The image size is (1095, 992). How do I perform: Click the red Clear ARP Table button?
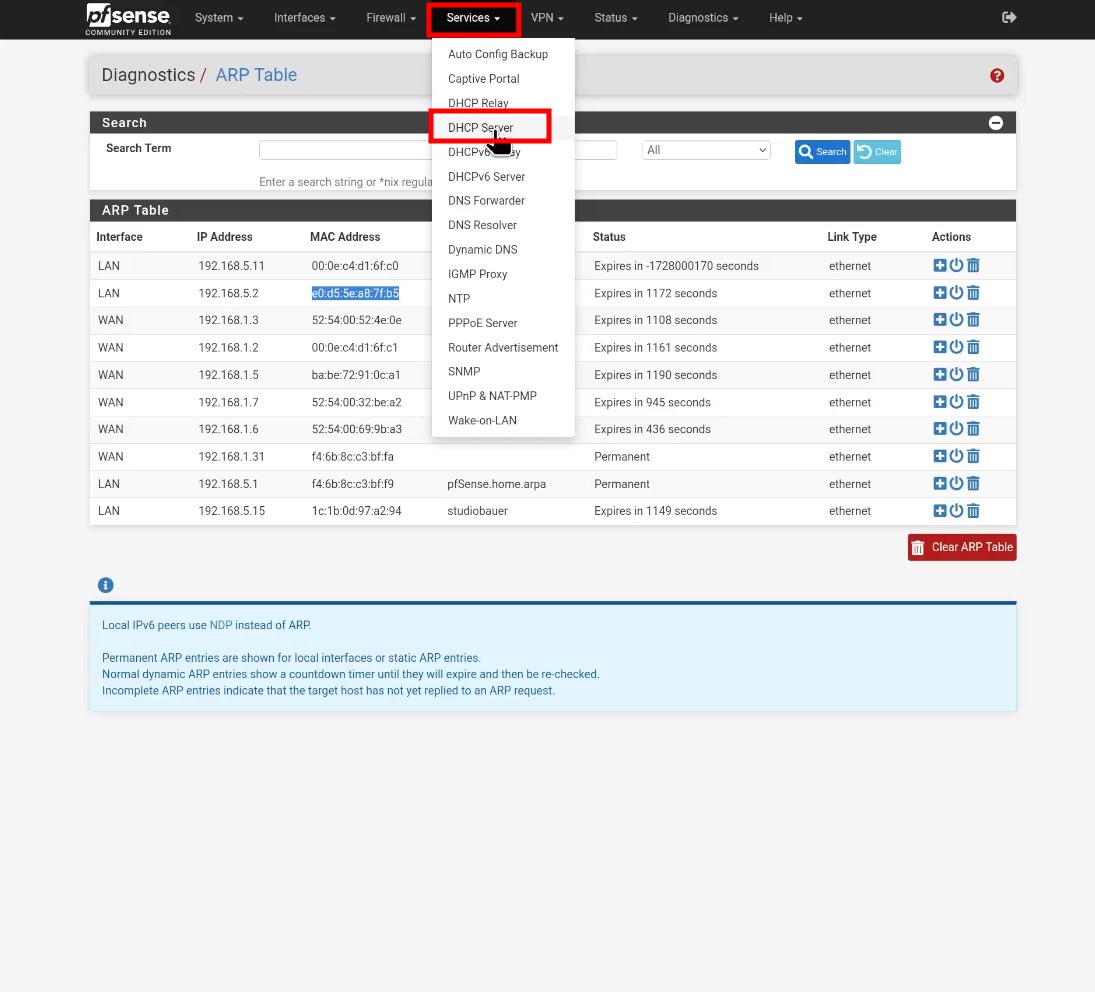click(962, 547)
